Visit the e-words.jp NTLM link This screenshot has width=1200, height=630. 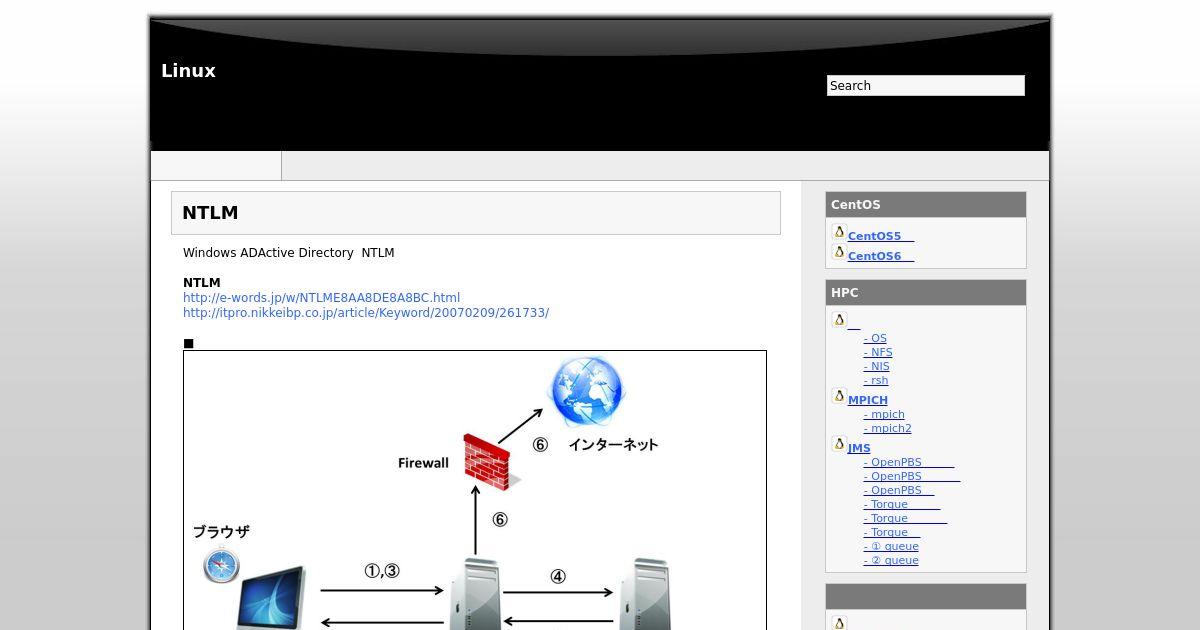(321, 298)
